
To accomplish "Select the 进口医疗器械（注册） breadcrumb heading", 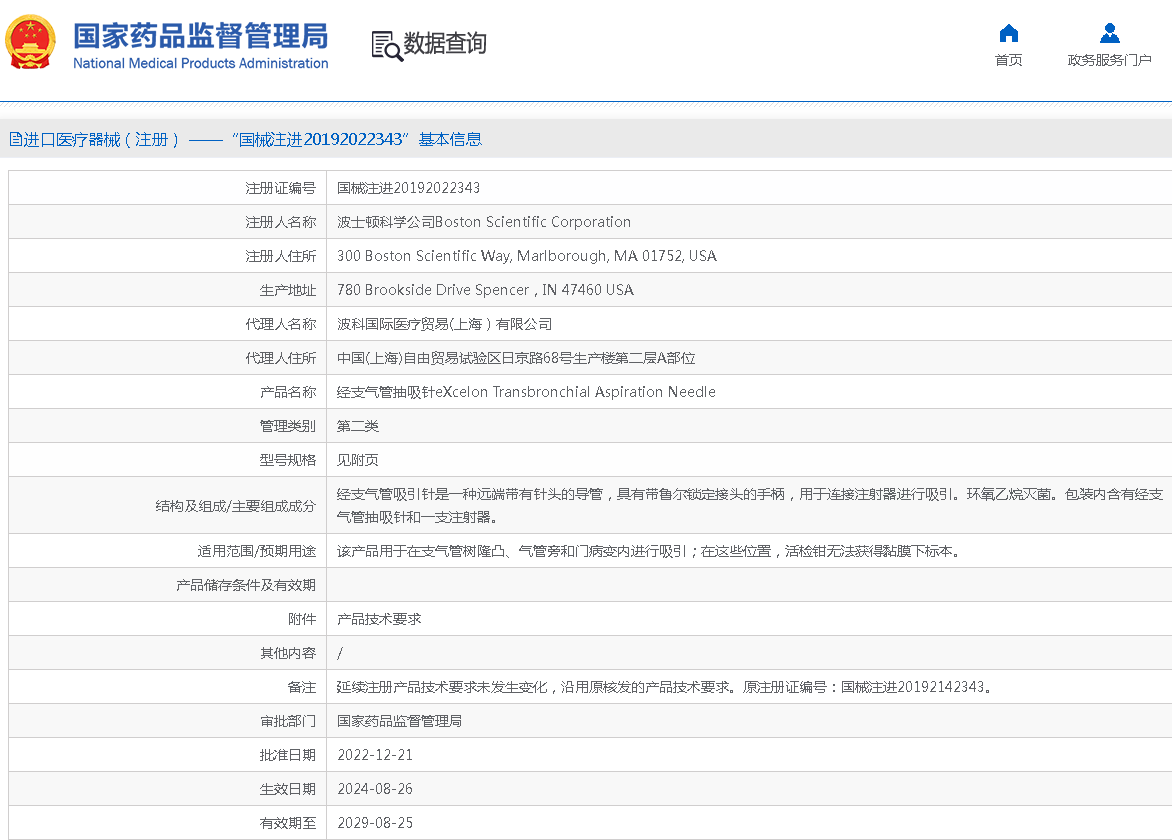I will pyautogui.click(x=101, y=140).
